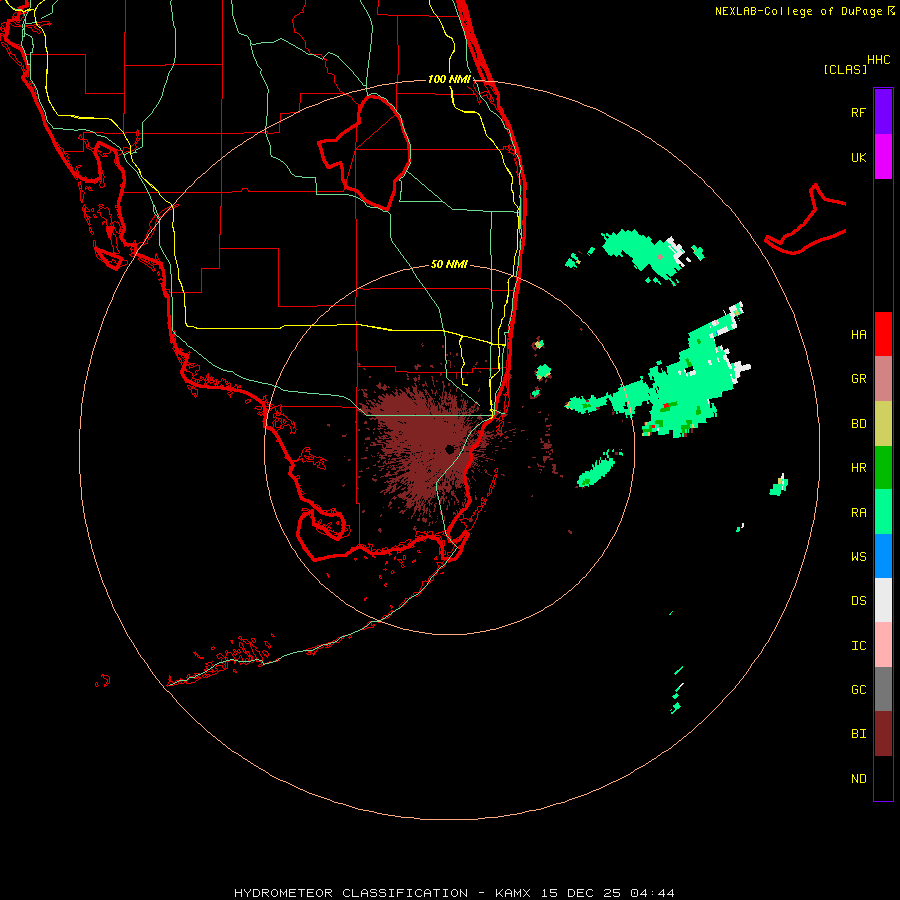Click the "WS" legend label
Image resolution: width=900 pixels, height=900 pixels.
pyautogui.click(x=858, y=557)
